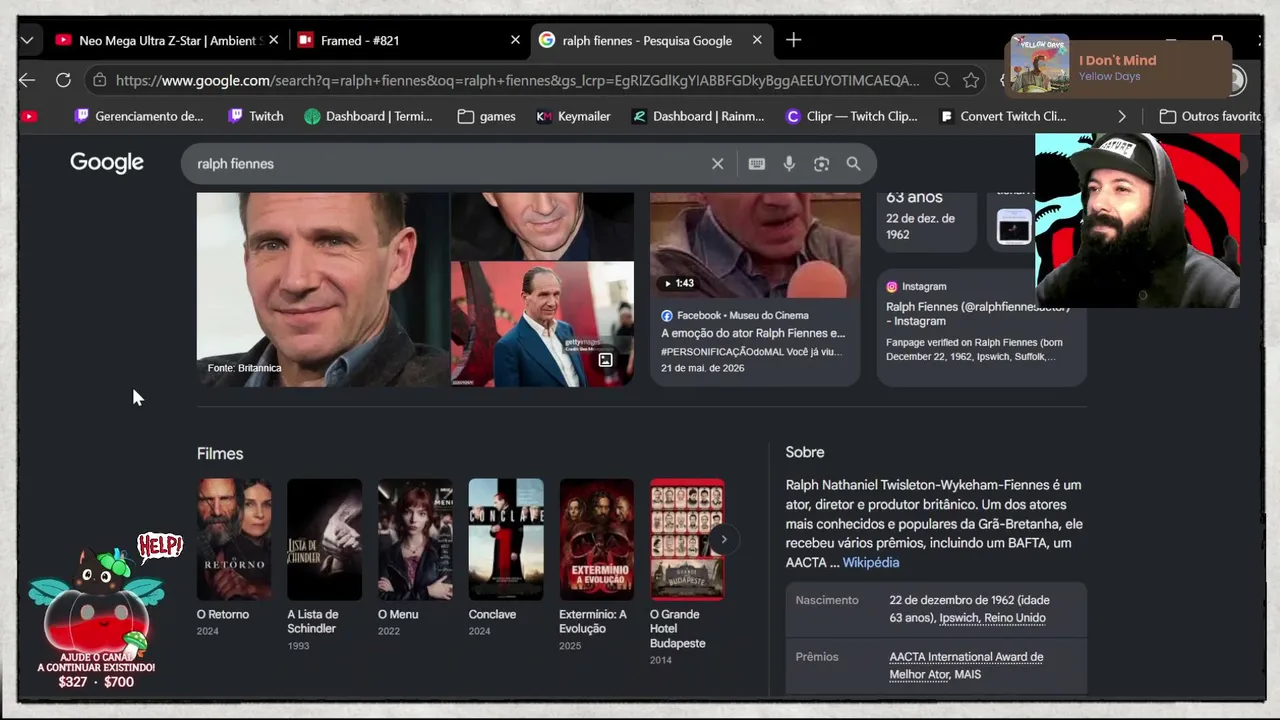Select the Extermínio: A Evolução title
The width and height of the screenshot is (1280, 720).
tap(593, 621)
